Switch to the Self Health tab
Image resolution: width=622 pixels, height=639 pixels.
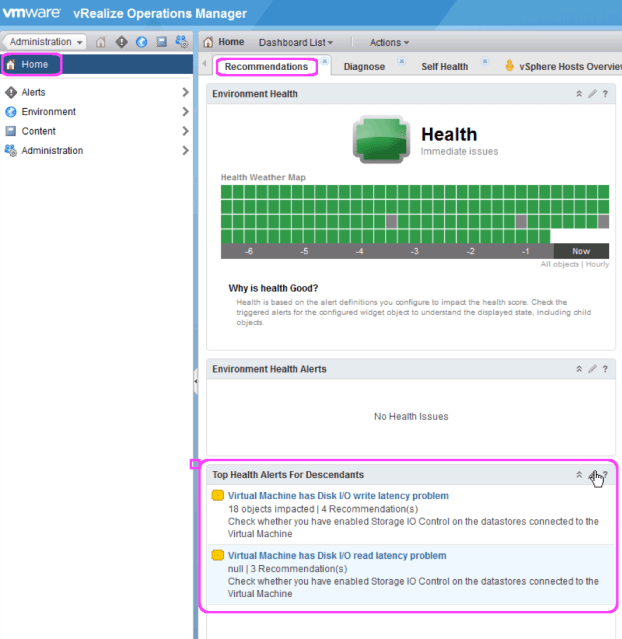coord(444,67)
